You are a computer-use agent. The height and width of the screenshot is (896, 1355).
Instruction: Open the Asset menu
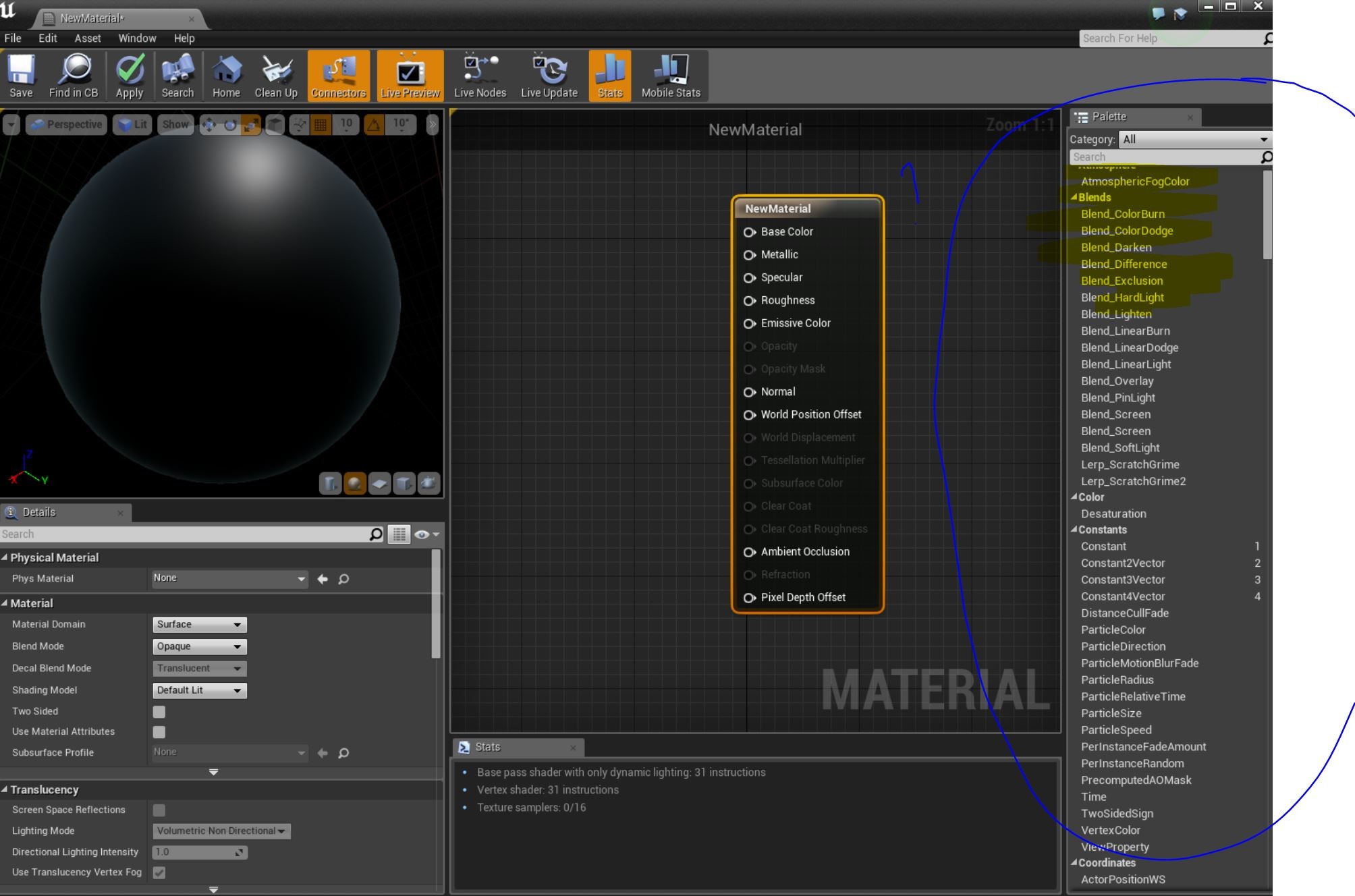[88, 38]
